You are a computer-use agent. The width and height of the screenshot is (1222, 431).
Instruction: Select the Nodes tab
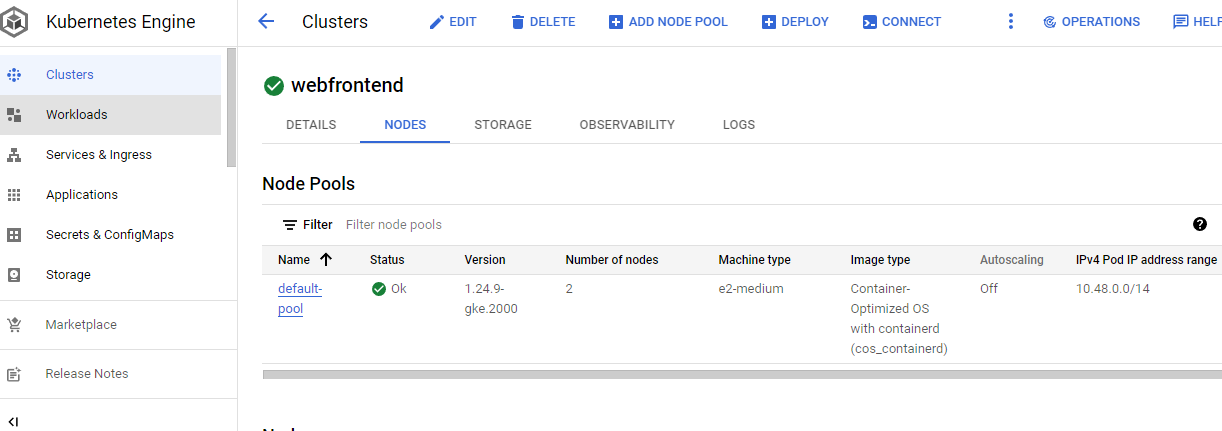coord(405,125)
